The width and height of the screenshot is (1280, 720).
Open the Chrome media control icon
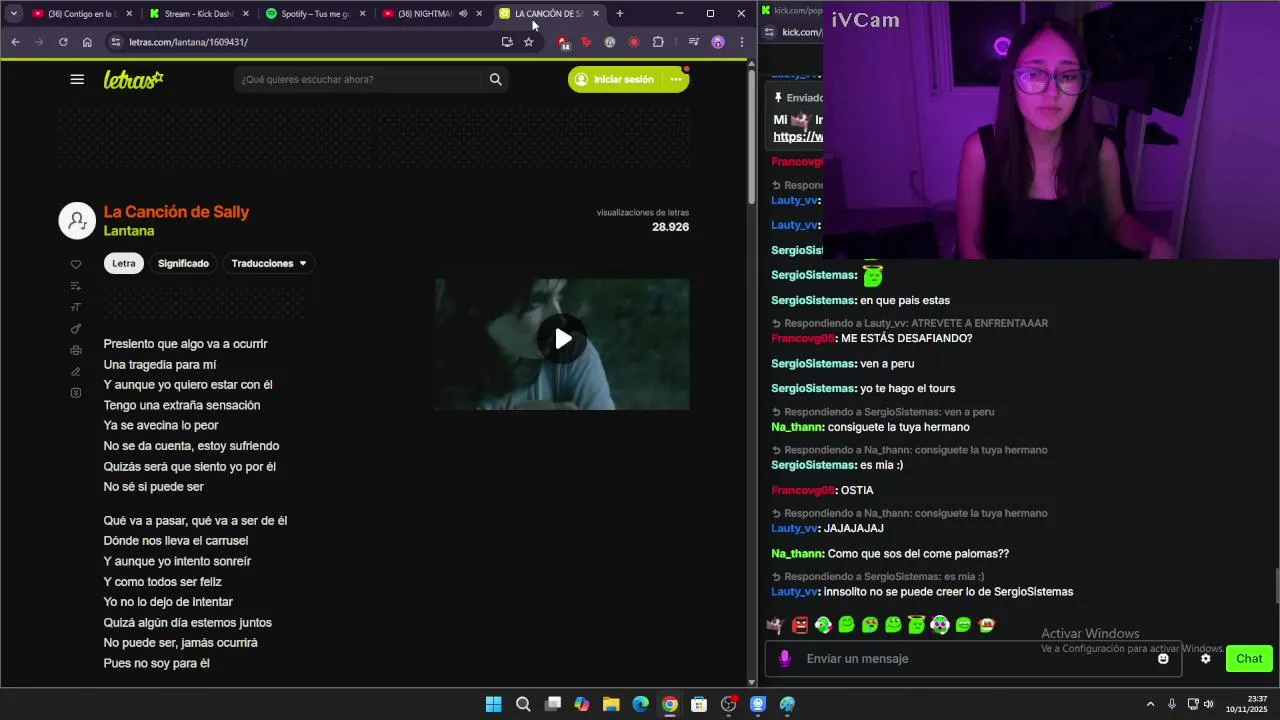[x=694, y=42]
